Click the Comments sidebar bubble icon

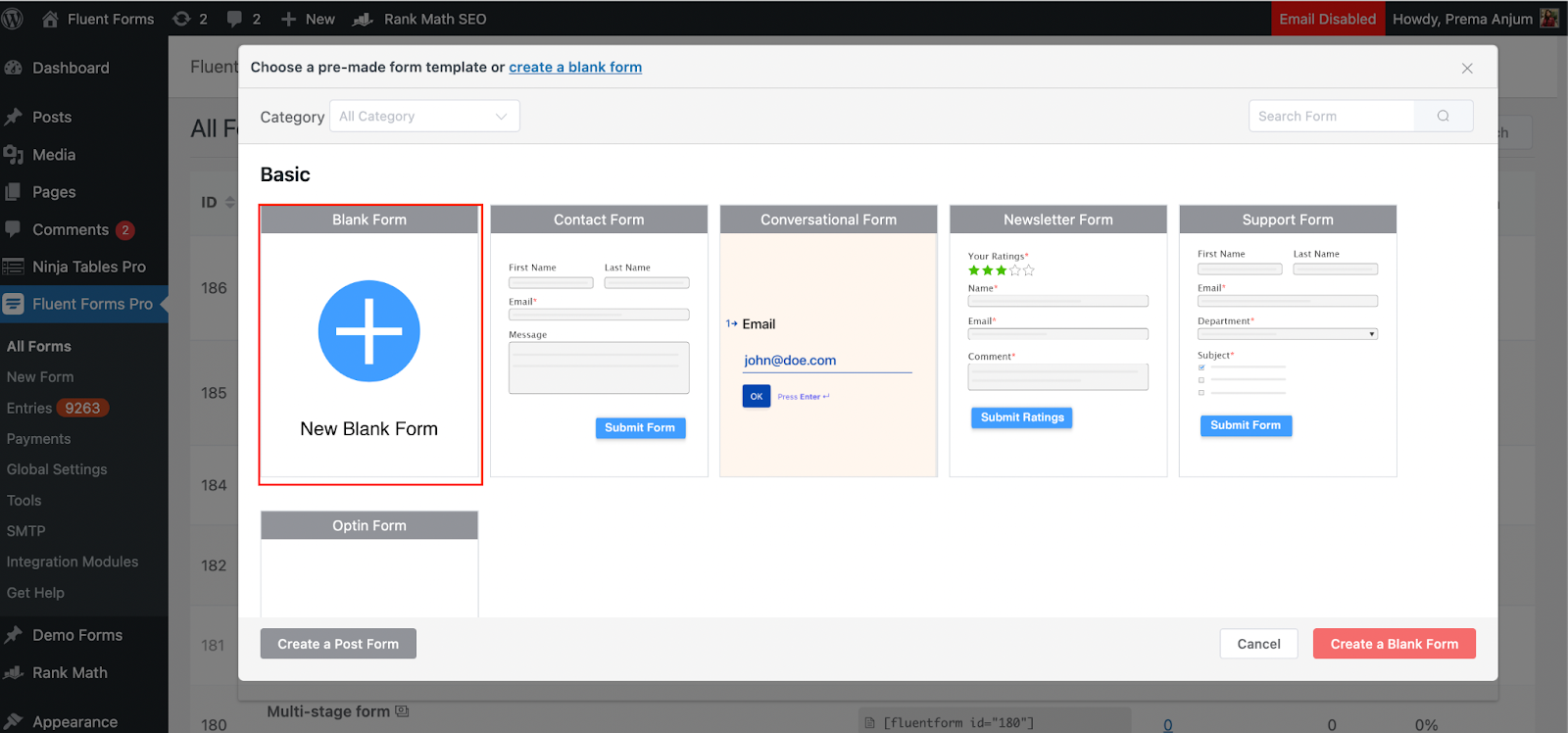click(x=14, y=229)
